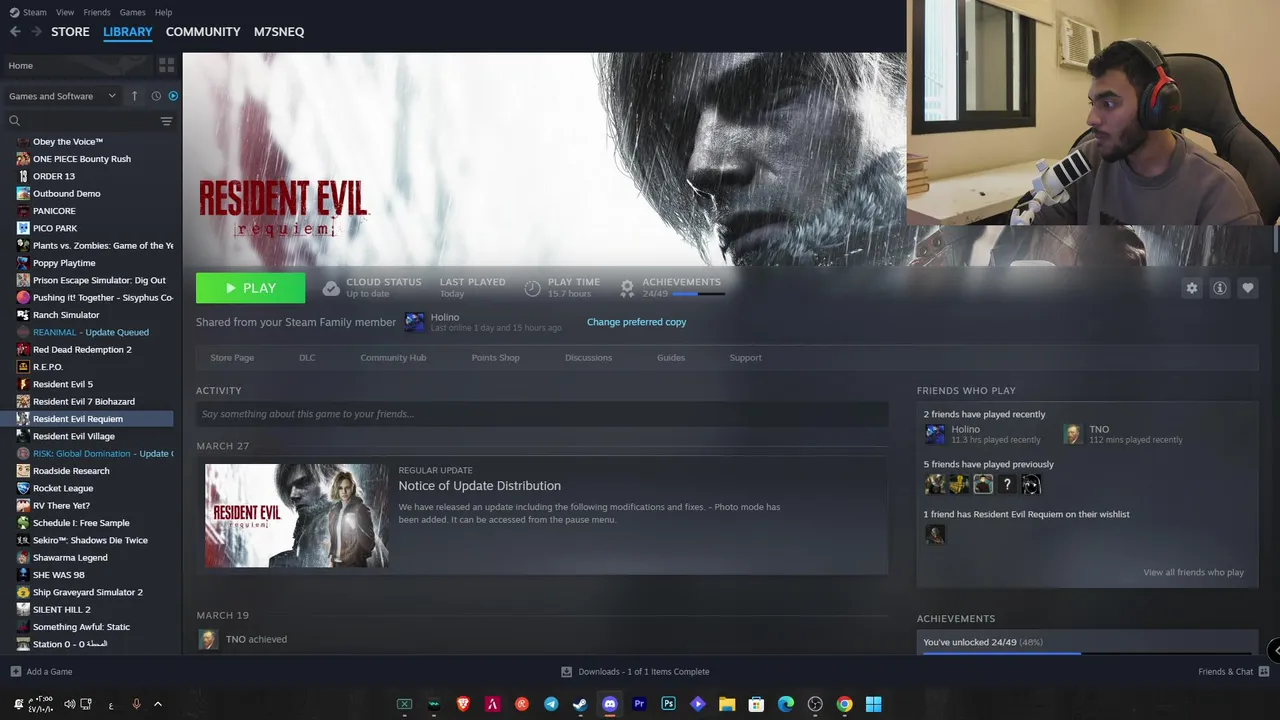
Task: Go forward with the right arrow button
Action: (37, 32)
